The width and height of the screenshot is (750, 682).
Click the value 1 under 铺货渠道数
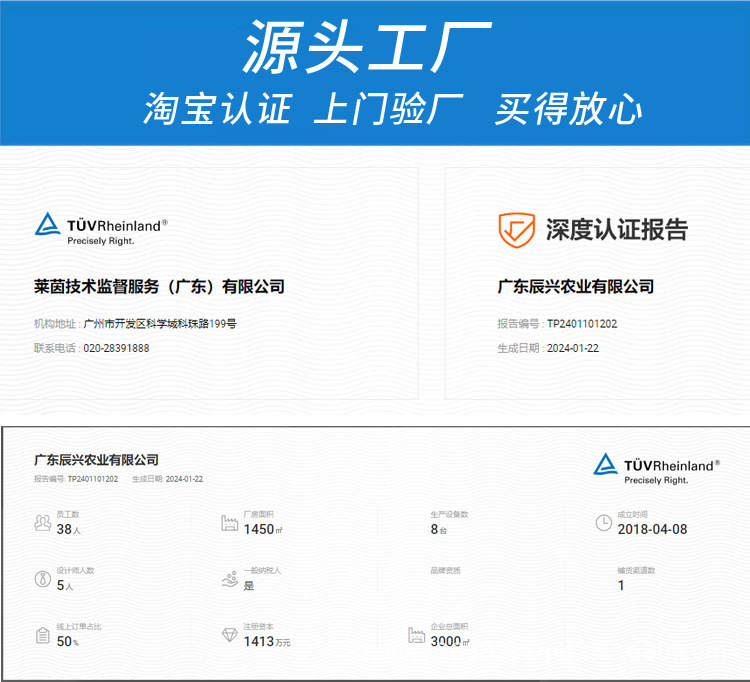pyautogui.click(x=621, y=585)
